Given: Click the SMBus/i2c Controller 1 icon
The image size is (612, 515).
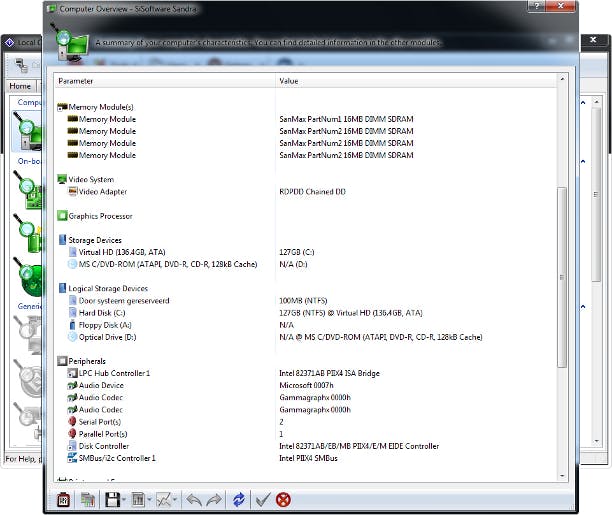Looking at the screenshot, I should point(72,458).
